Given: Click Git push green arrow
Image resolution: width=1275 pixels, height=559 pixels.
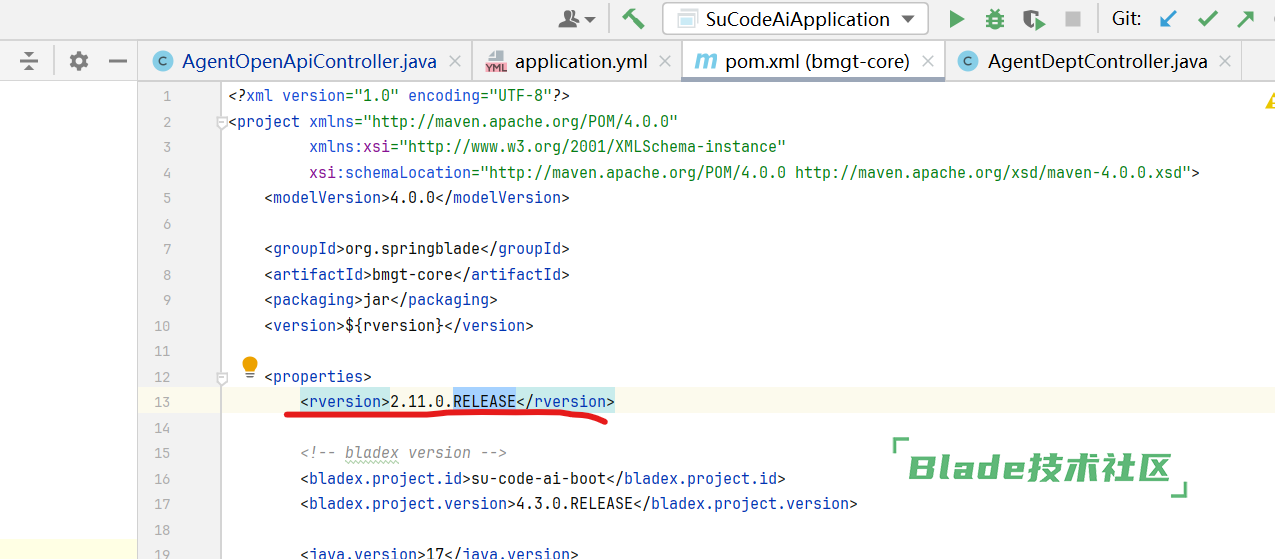Looking at the screenshot, I should pyautogui.click(x=1246, y=19).
